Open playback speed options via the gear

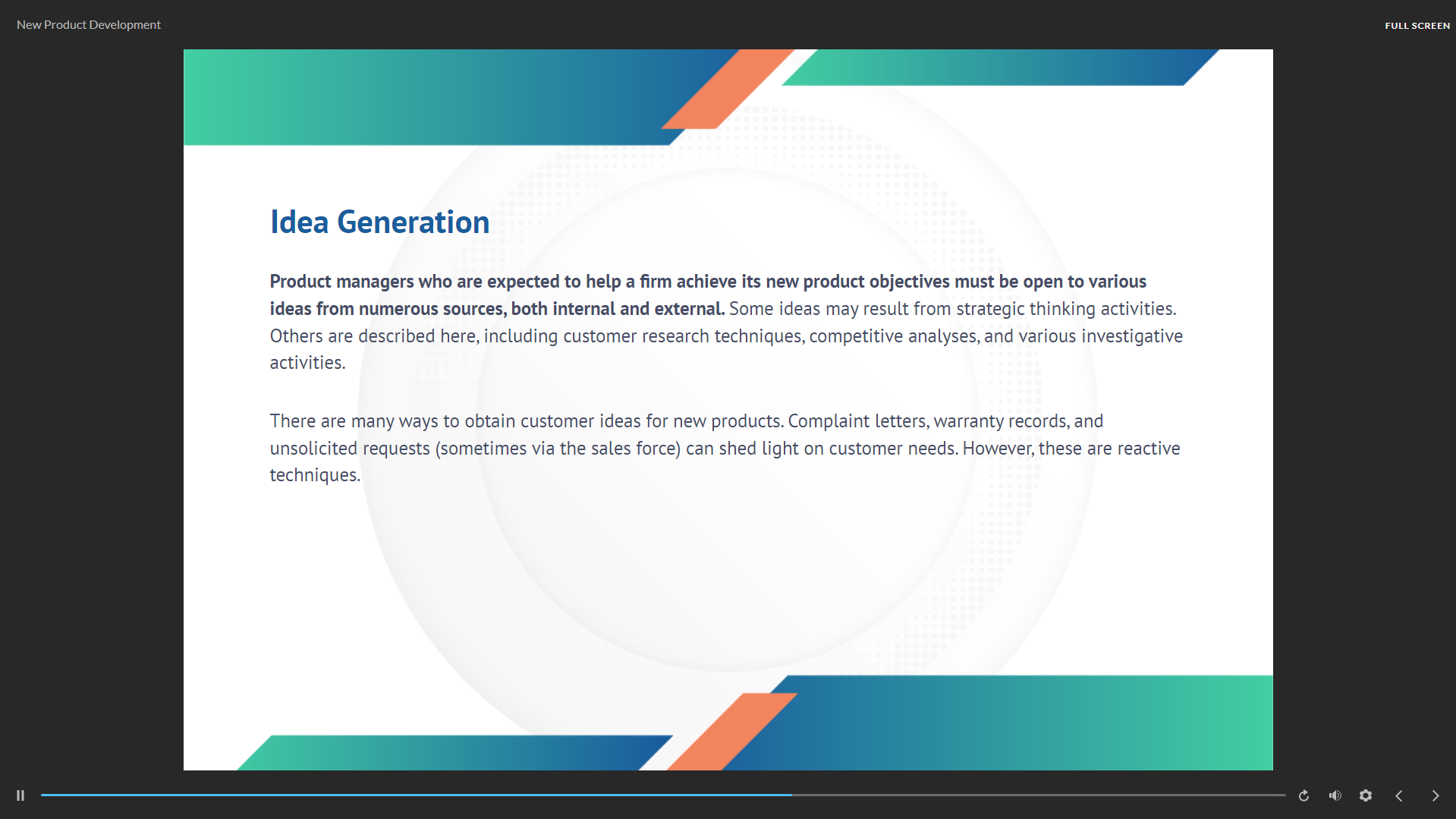[x=1366, y=795]
